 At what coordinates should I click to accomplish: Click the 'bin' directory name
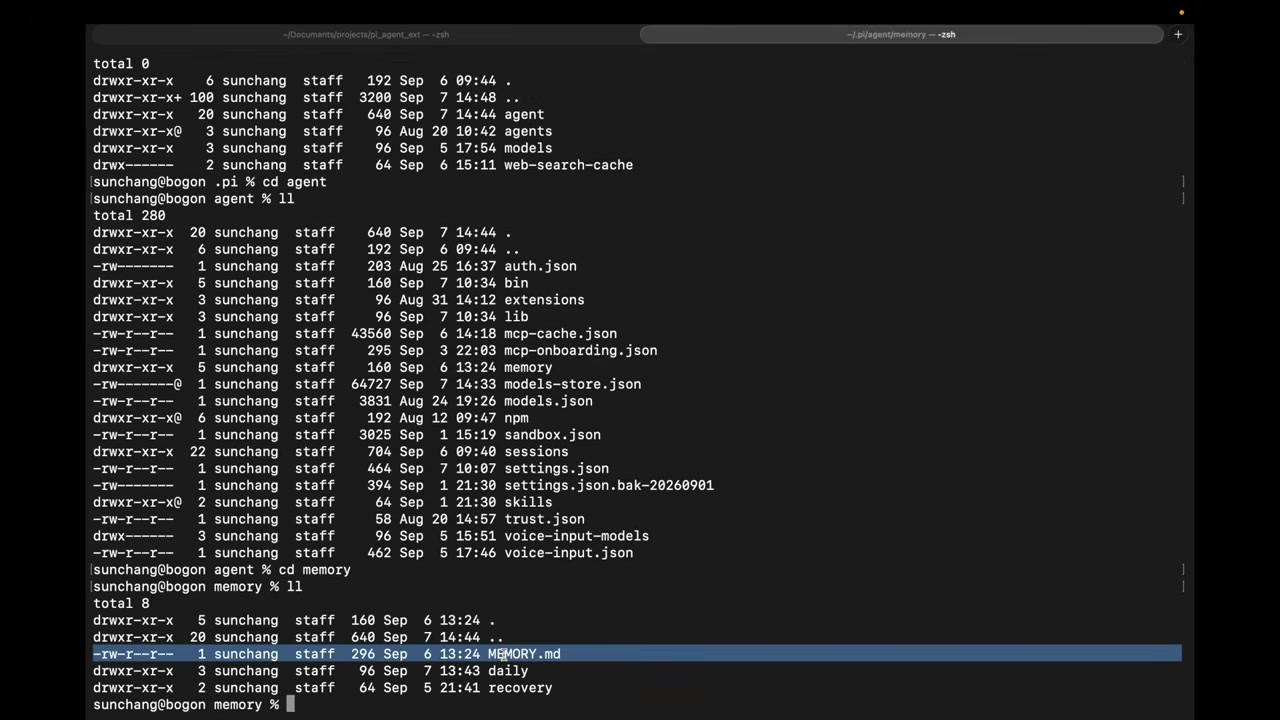(516, 283)
